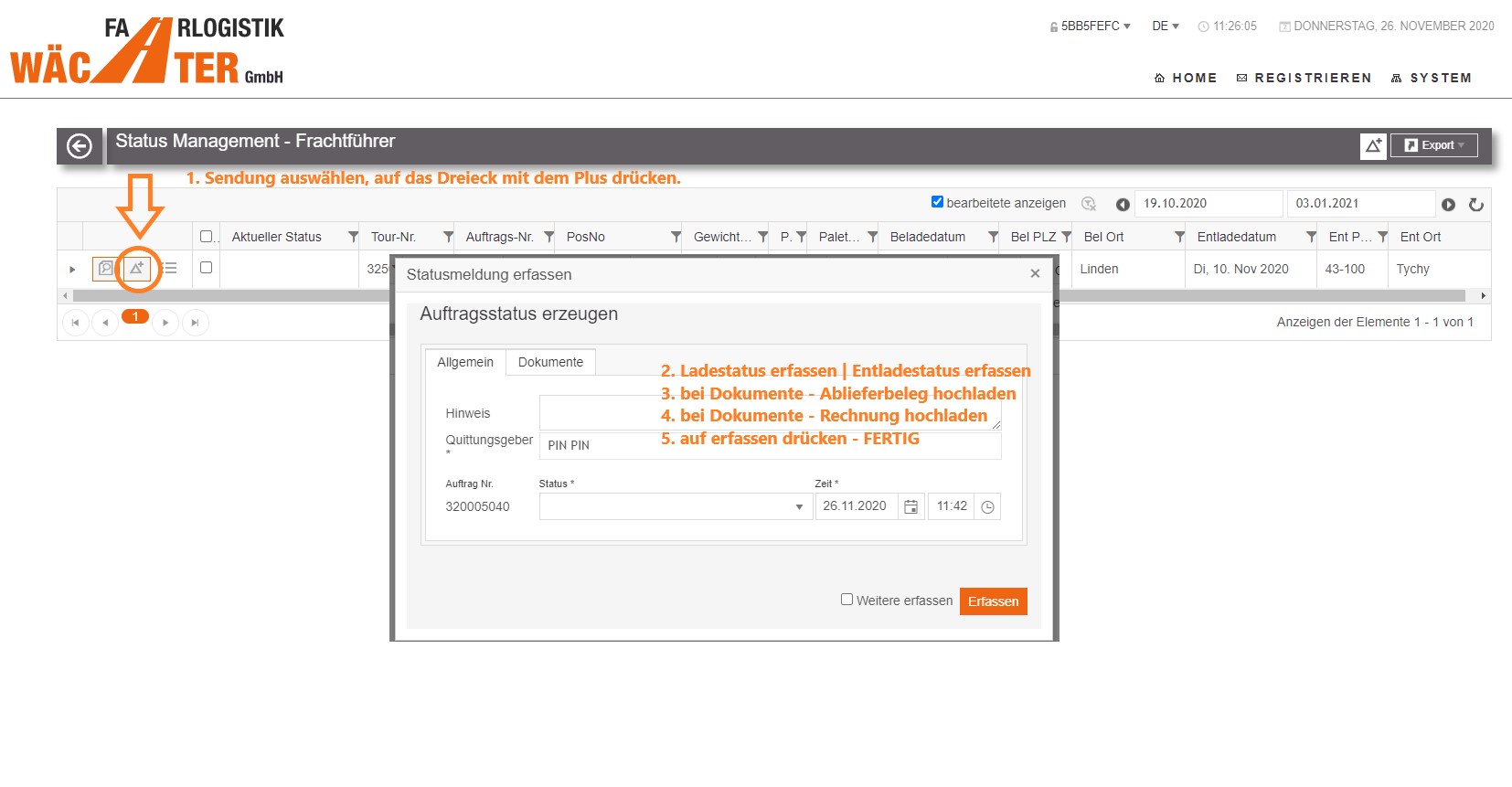This screenshot has height=787, width=1512.
Task: Switch to the Dokumente tab
Action: coord(550,363)
